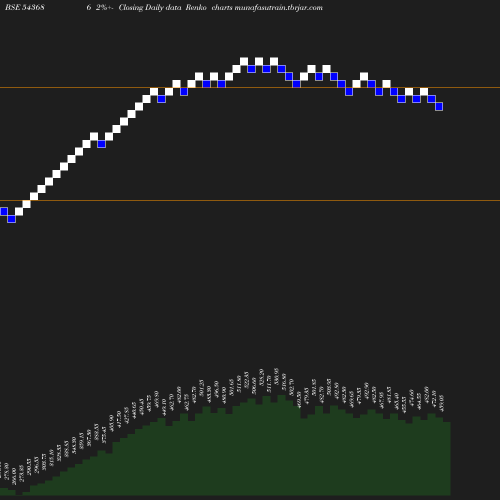Click the final 459.05 price label
Image resolution: width=500 pixels, height=500 pixels.
441,403
